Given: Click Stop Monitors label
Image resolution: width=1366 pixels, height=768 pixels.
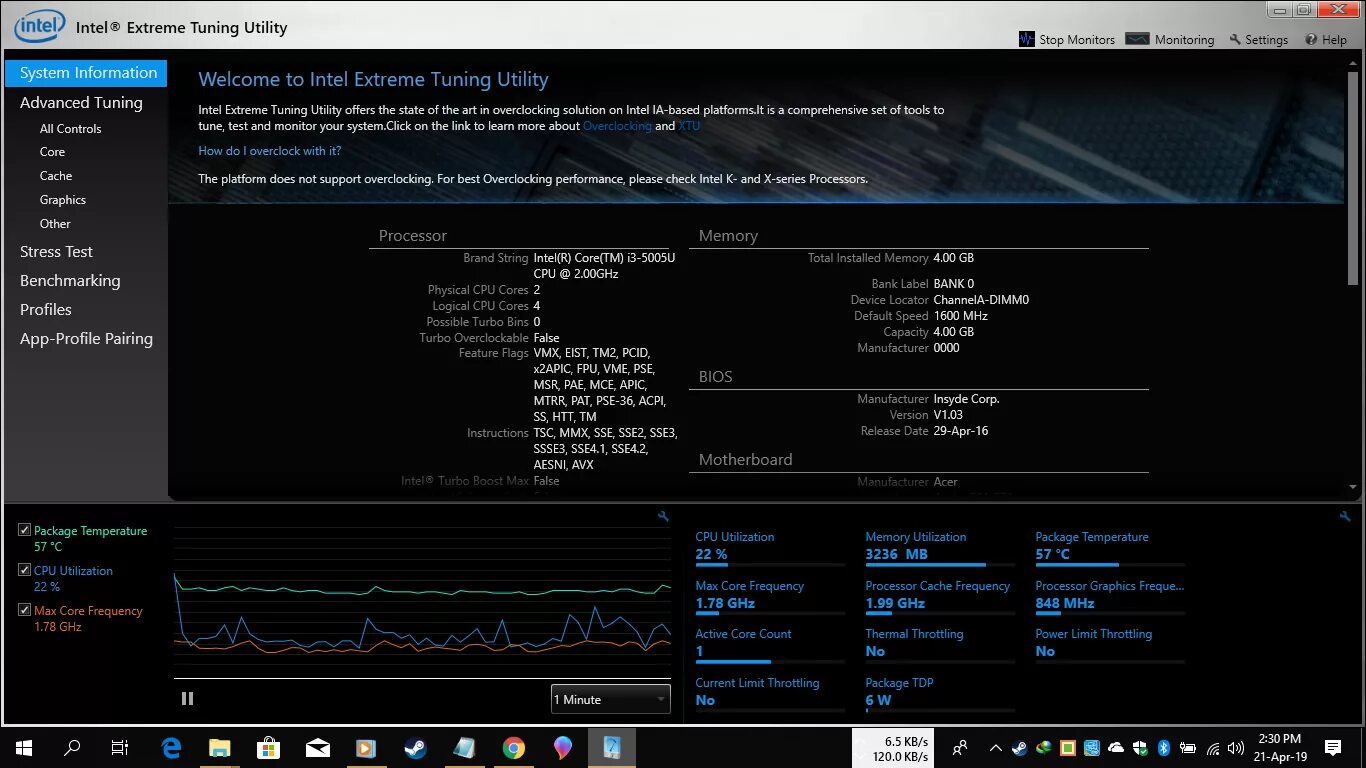Looking at the screenshot, I should [1077, 40].
